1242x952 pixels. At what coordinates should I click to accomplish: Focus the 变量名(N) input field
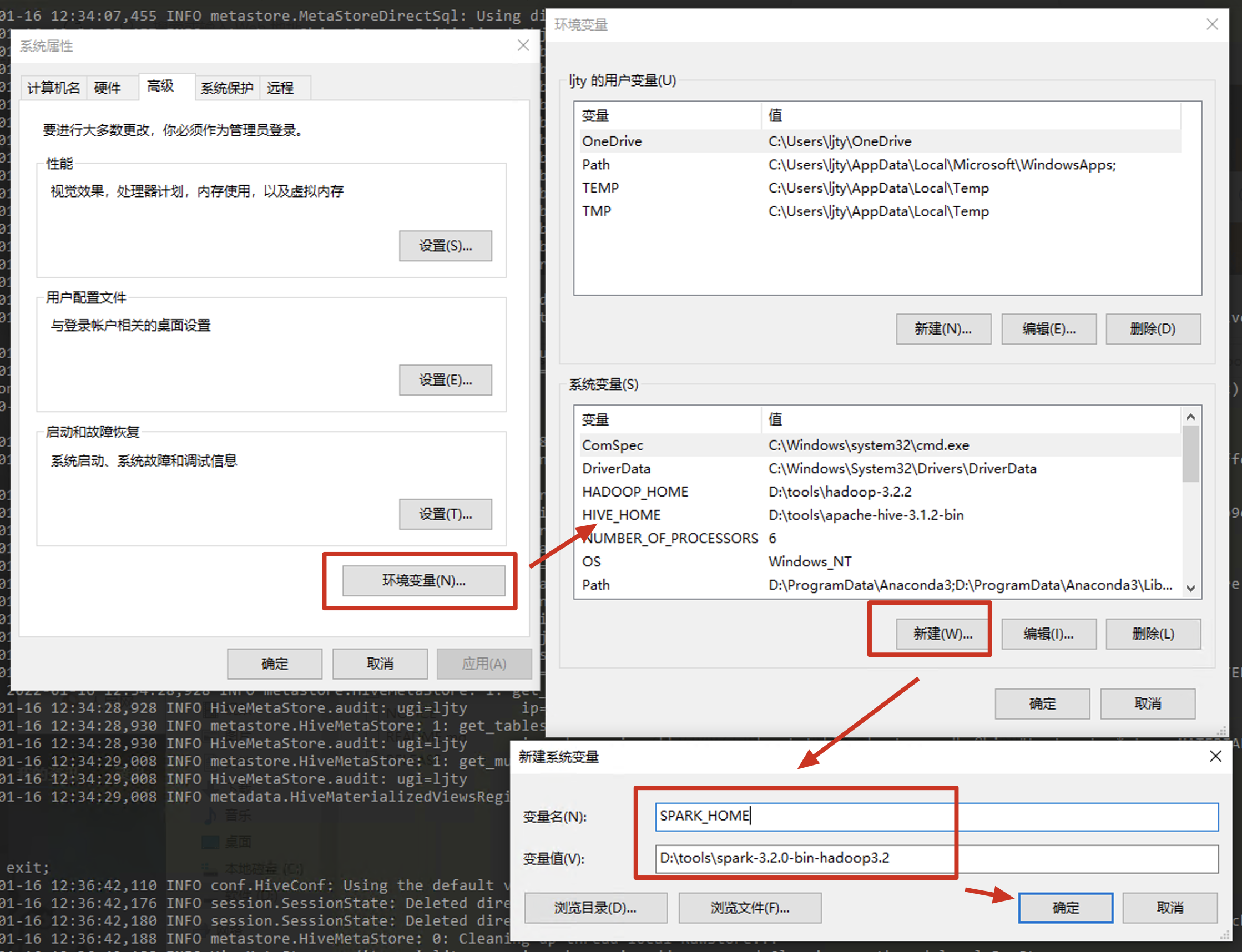pyautogui.click(x=937, y=817)
